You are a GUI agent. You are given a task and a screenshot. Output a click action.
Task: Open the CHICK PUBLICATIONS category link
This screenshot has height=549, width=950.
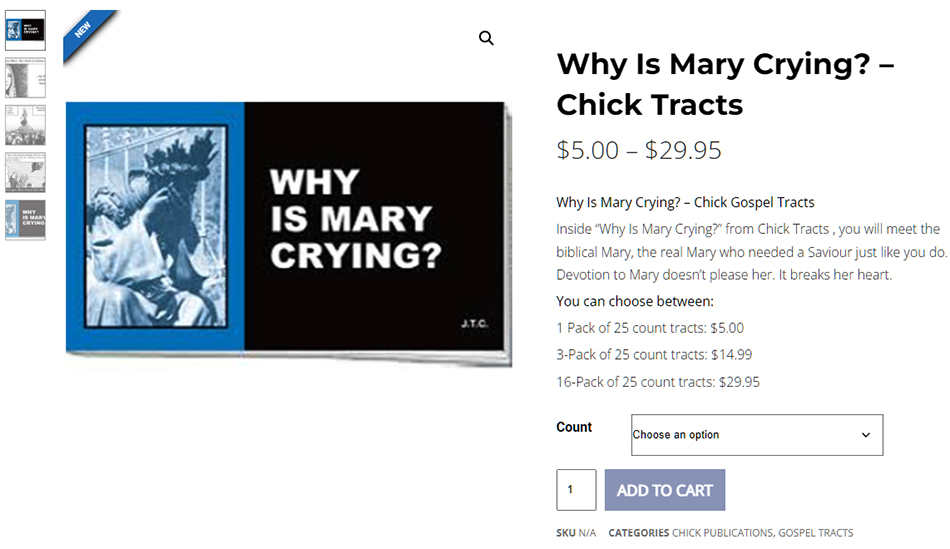click(x=722, y=533)
